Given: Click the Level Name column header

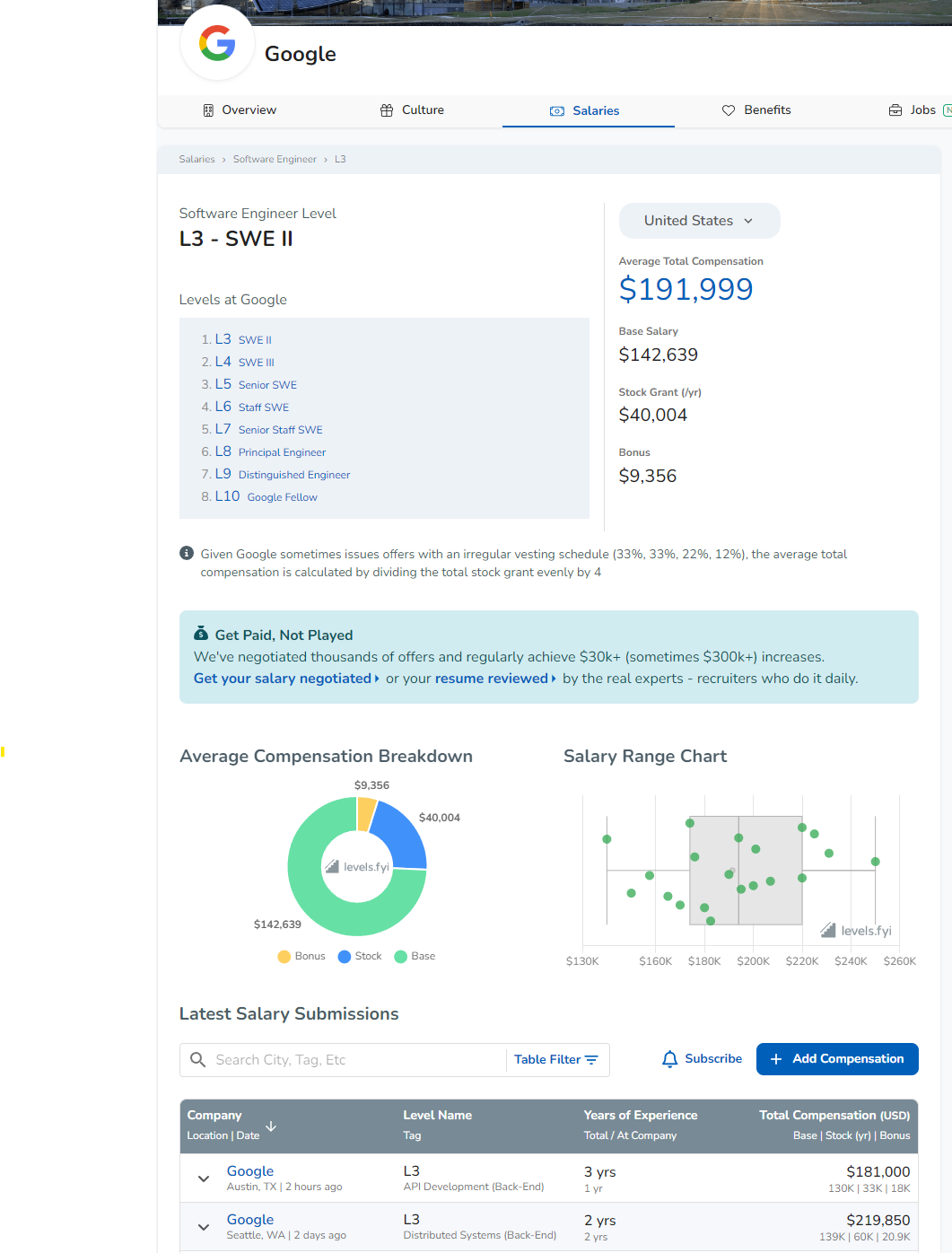Looking at the screenshot, I should pyautogui.click(x=437, y=1115).
